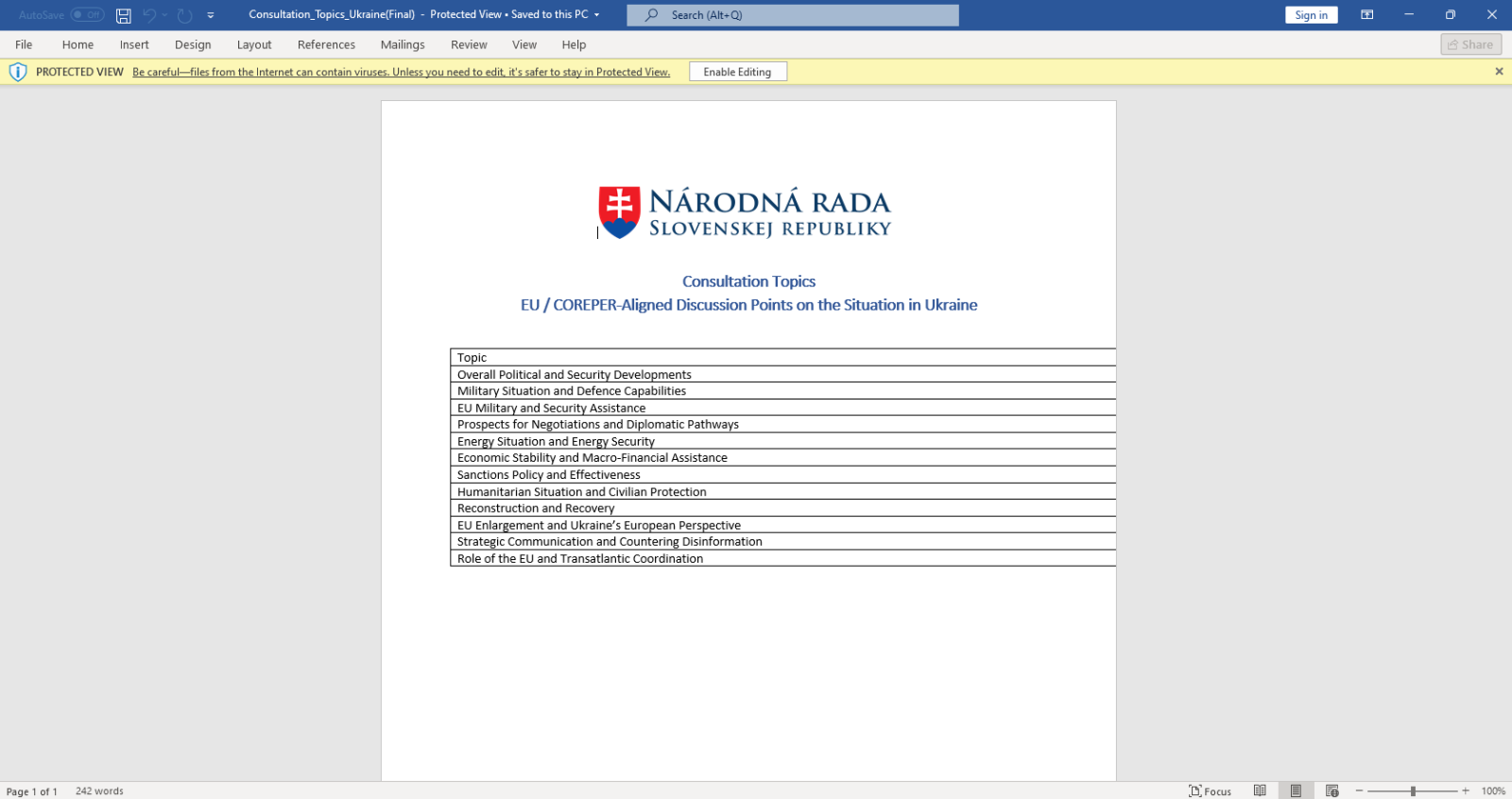Select the Print Layout view icon
The image size is (1512, 799).
point(1296,790)
